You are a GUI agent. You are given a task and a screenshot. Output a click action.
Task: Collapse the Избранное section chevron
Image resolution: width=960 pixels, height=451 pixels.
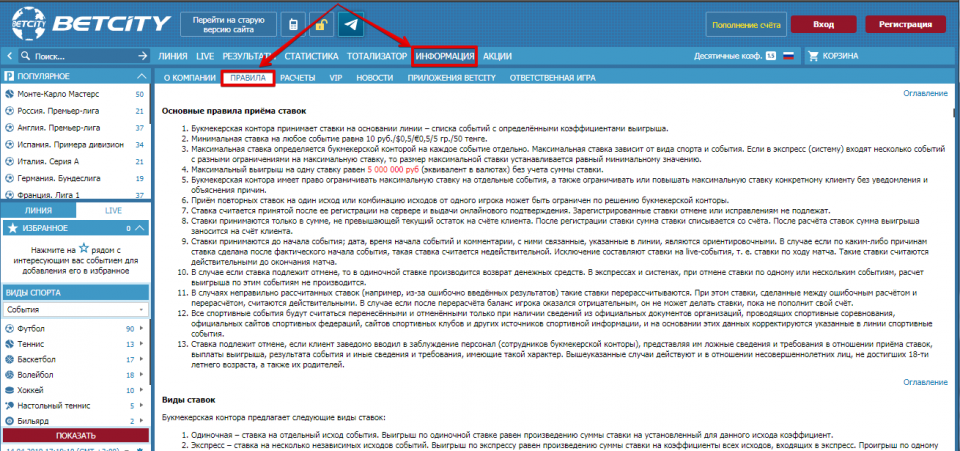coord(140,229)
